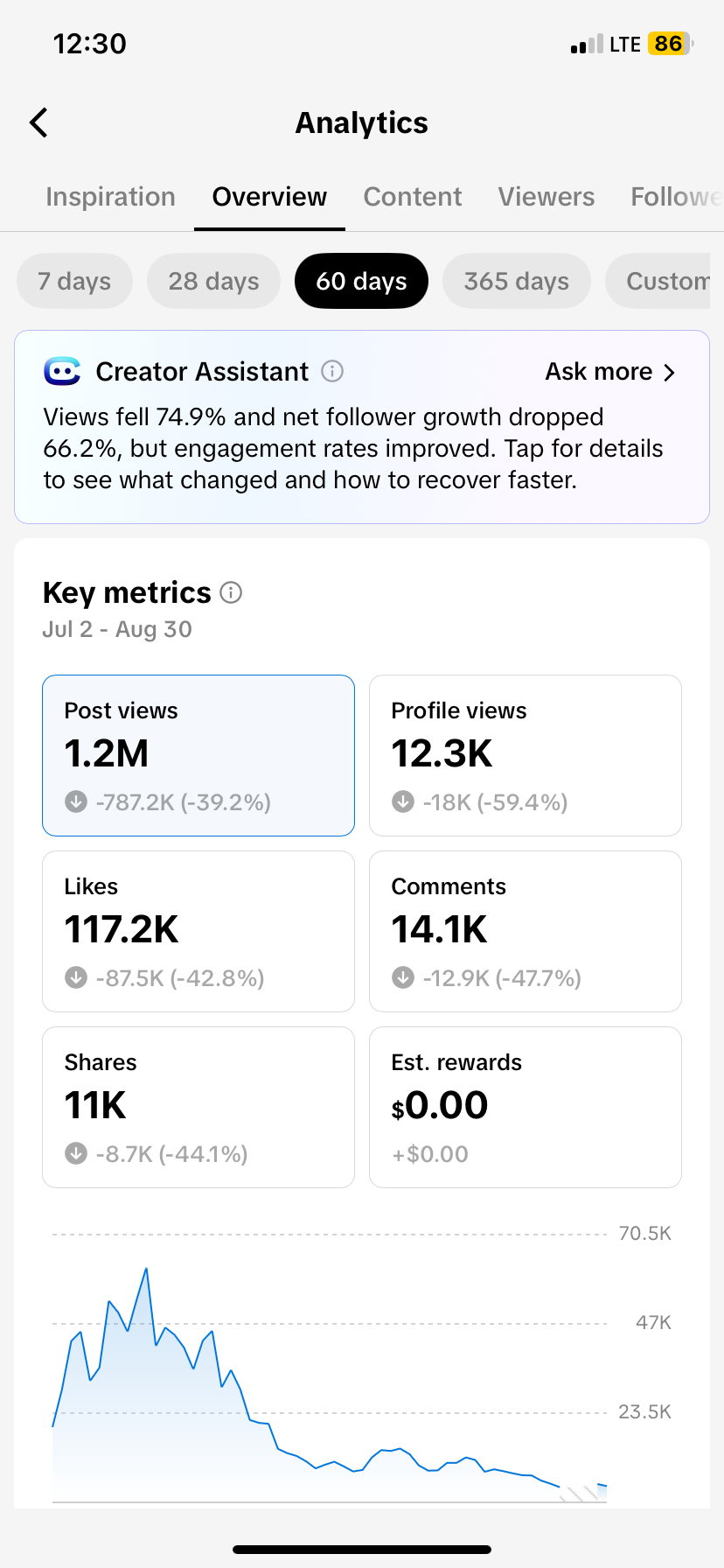Select the 7 days range

tap(74, 281)
